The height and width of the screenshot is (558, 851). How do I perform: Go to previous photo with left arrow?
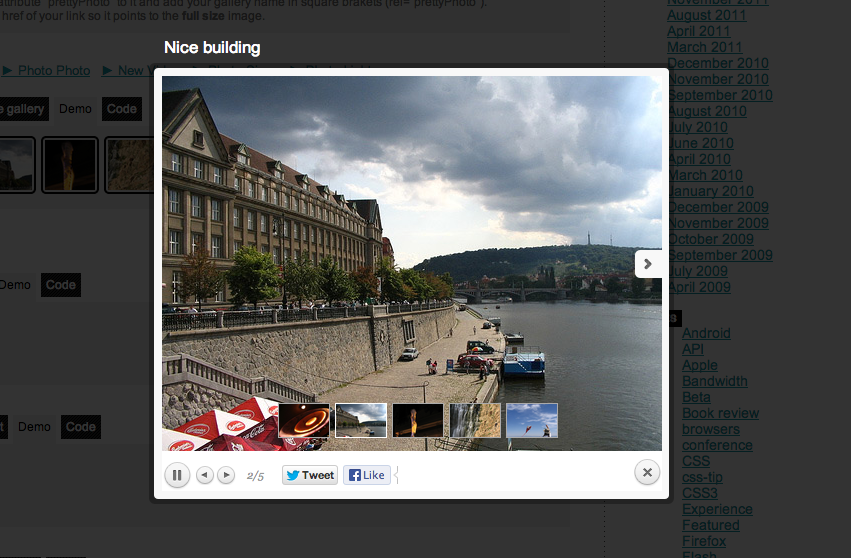click(x=205, y=475)
